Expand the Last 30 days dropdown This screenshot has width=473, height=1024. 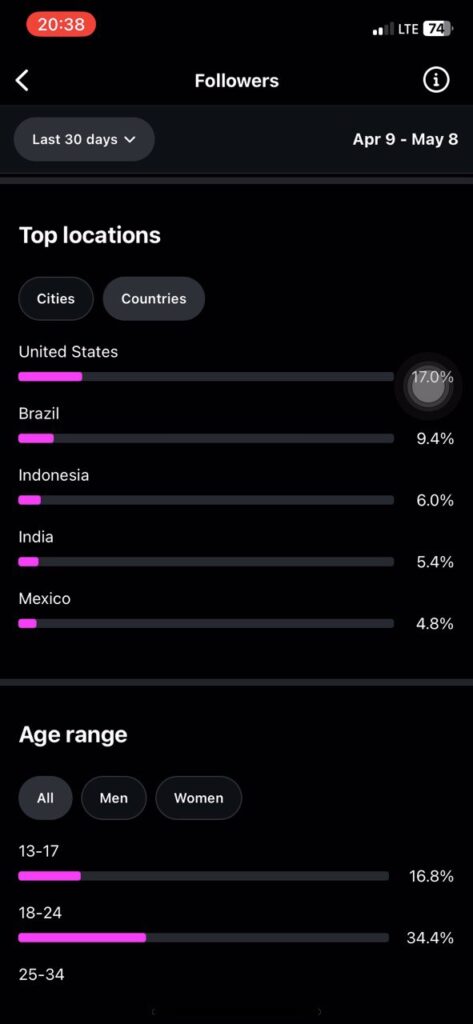[x=84, y=139]
